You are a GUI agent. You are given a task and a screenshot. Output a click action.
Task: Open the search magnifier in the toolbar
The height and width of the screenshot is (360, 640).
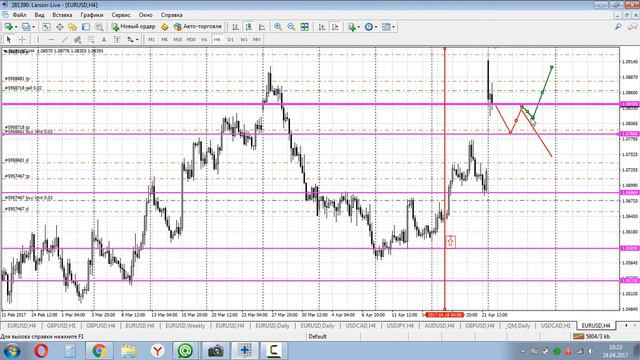(618, 27)
